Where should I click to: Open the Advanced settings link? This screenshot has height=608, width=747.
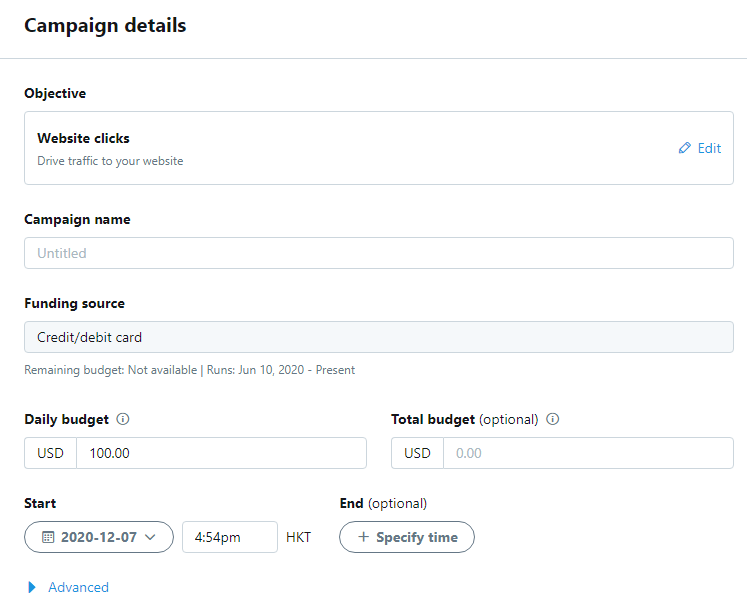[78, 587]
